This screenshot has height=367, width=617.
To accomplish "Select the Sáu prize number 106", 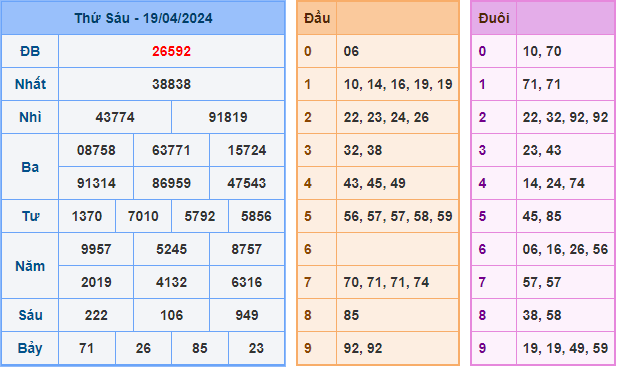I will [x=172, y=315].
